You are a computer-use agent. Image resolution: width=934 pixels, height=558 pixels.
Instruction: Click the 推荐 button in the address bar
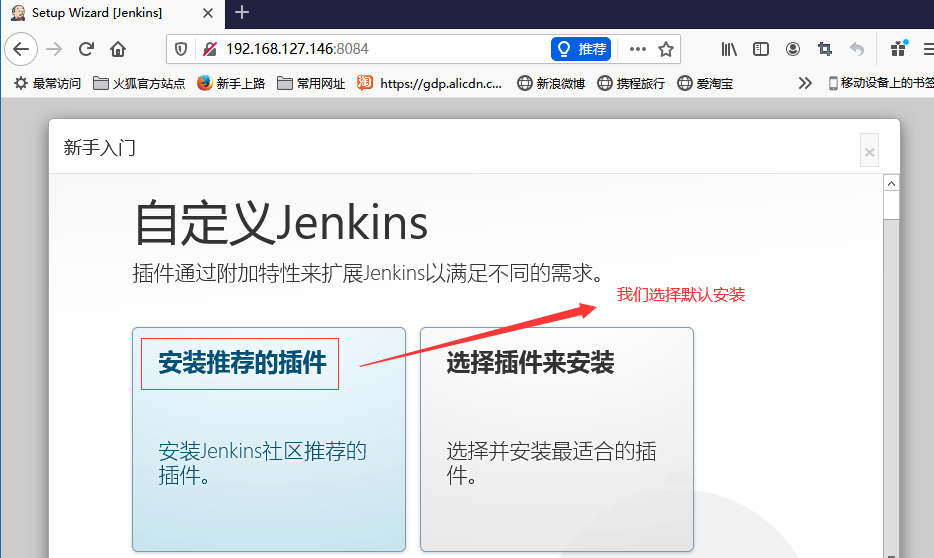tap(581, 49)
